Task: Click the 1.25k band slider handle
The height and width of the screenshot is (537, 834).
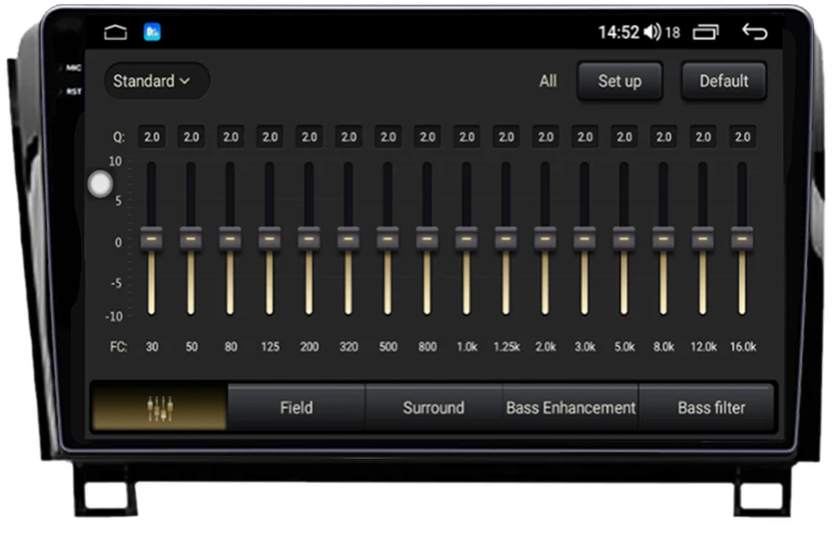Action: 506,239
